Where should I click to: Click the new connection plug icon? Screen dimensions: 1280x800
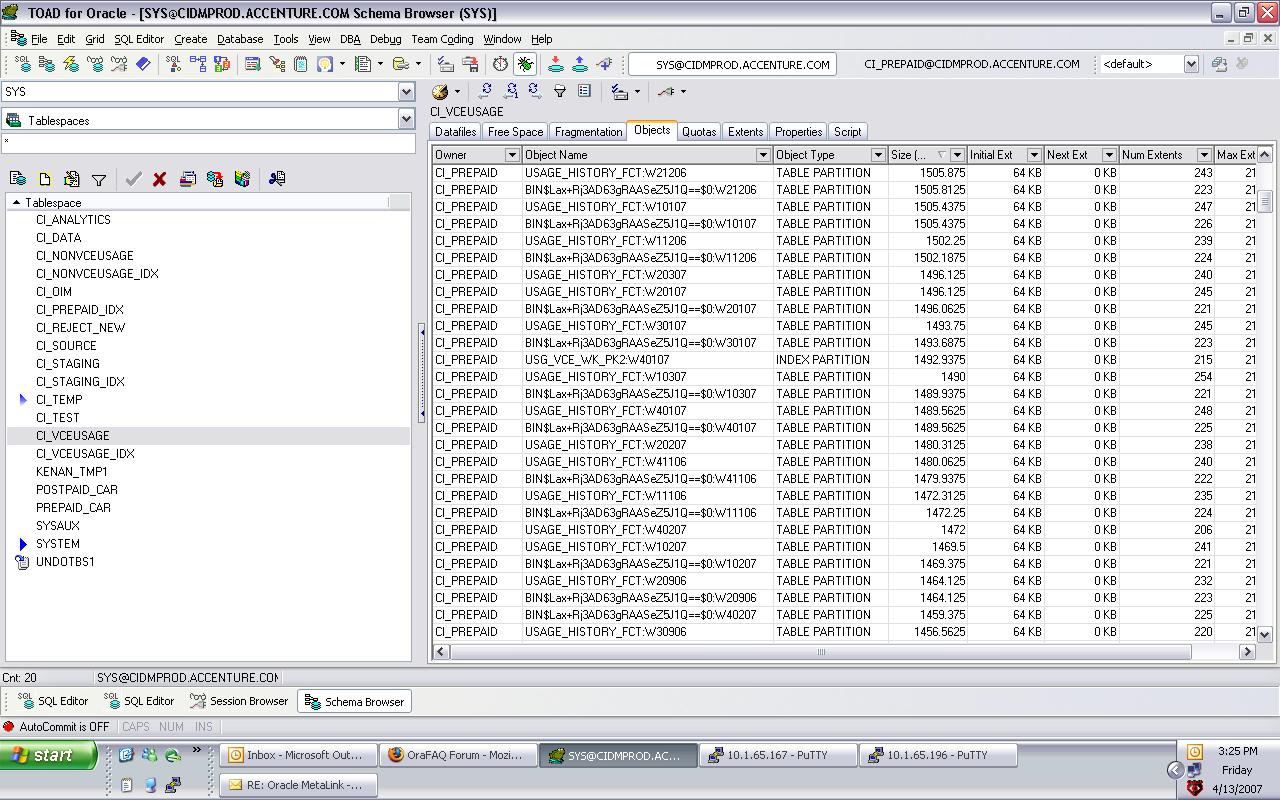[604, 64]
